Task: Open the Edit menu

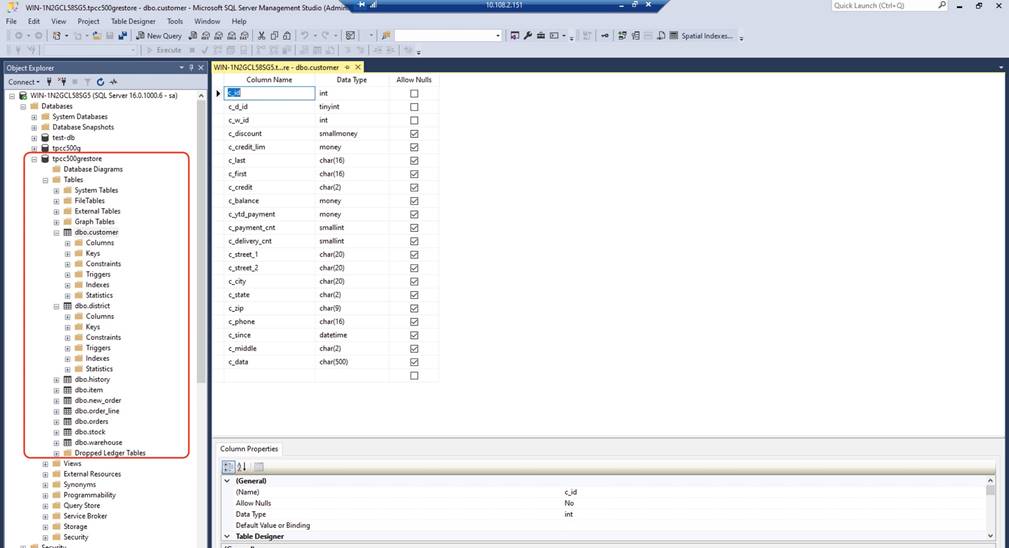Action: [34, 21]
